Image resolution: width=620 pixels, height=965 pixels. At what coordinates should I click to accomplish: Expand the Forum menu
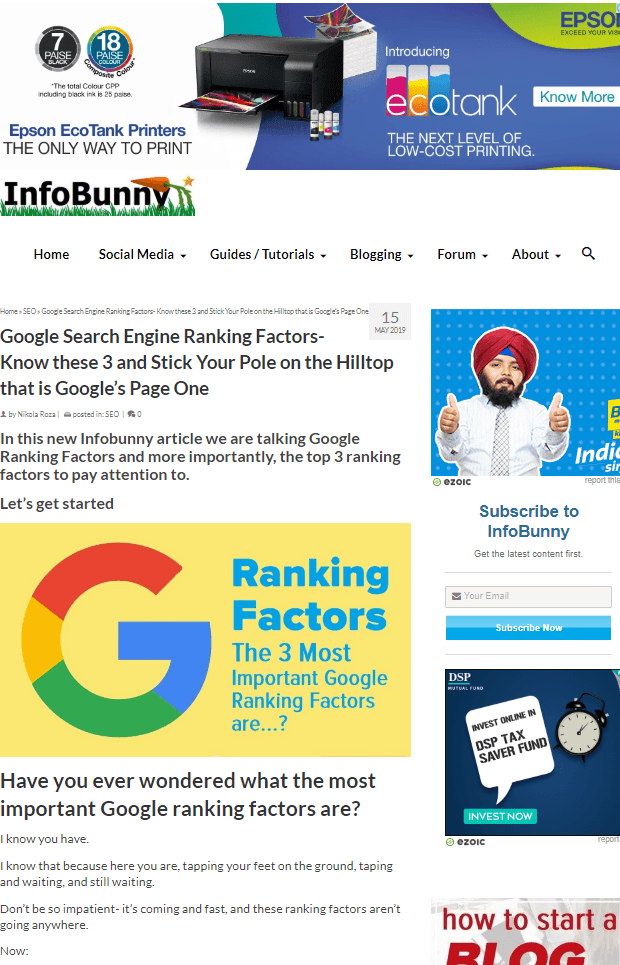coord(462,254)
